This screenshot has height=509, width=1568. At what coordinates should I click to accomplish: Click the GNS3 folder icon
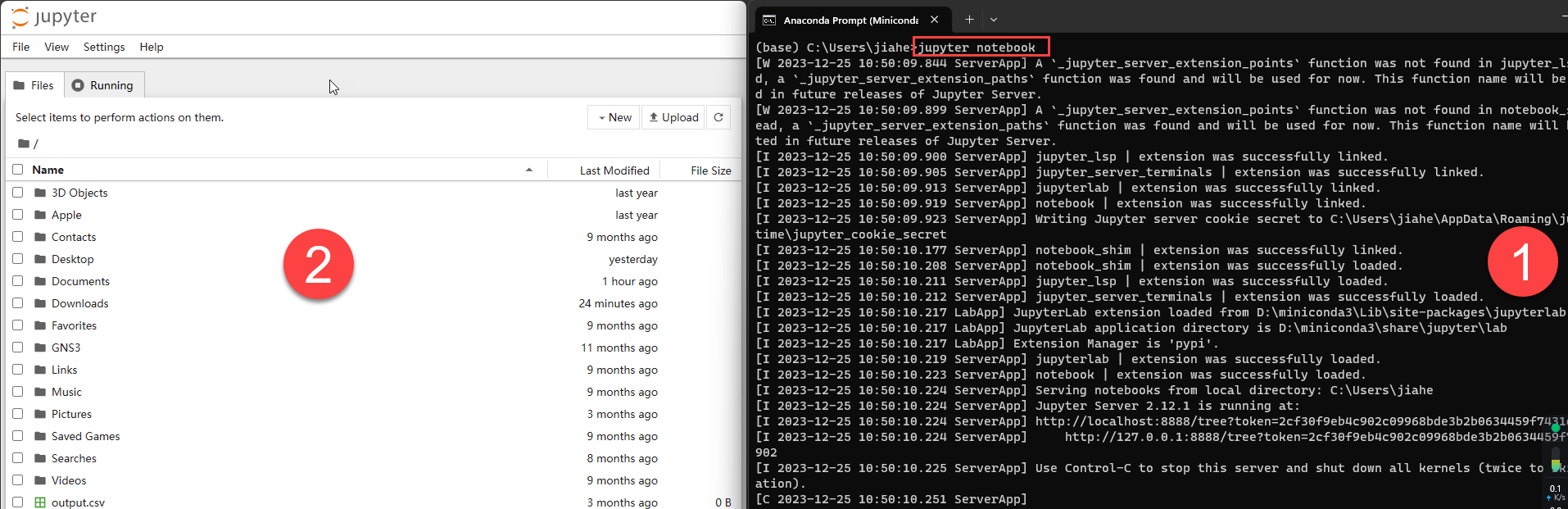tap(40, 348)
